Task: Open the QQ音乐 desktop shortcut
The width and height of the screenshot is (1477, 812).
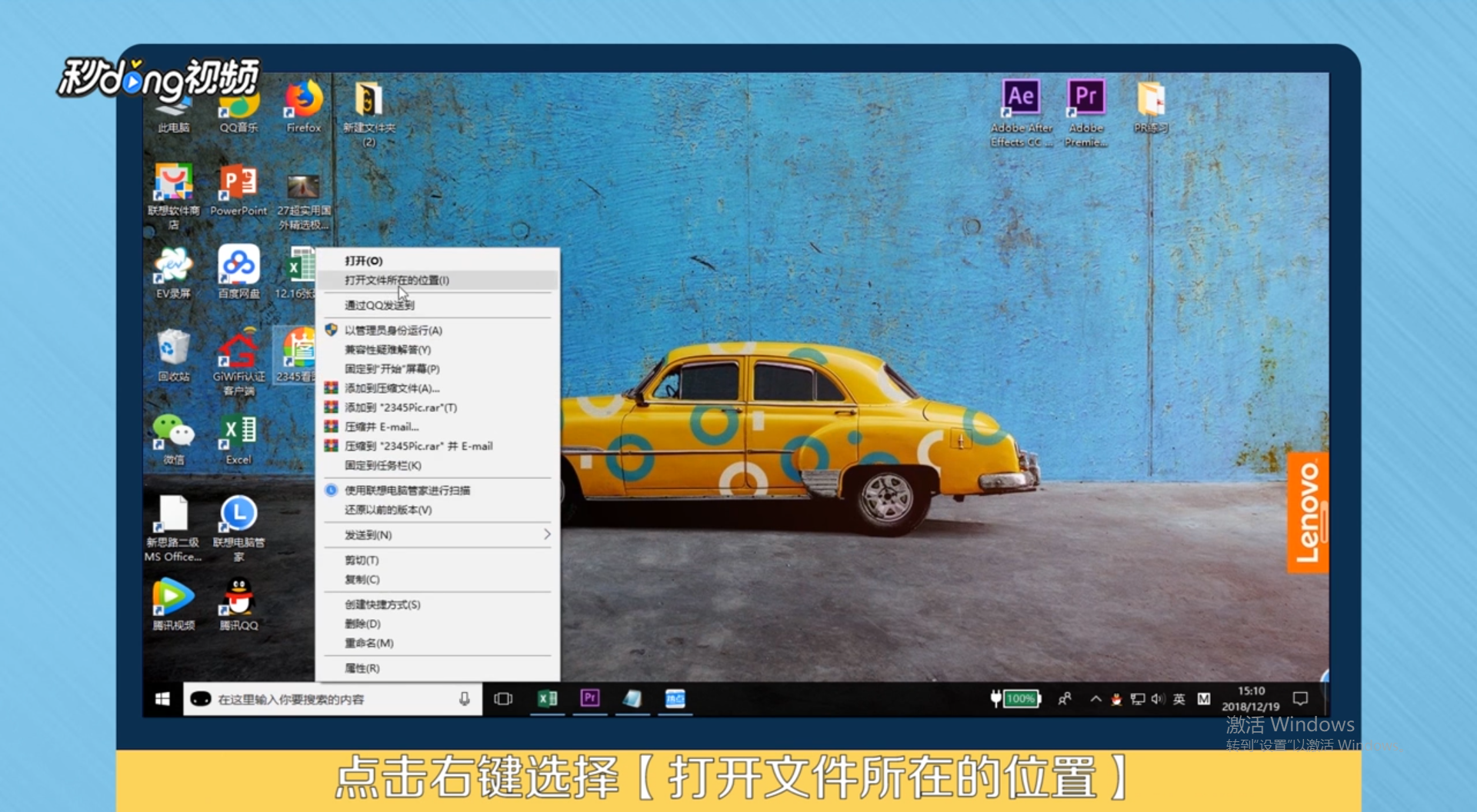Action: pyautogui.click(x=238, y=108)
